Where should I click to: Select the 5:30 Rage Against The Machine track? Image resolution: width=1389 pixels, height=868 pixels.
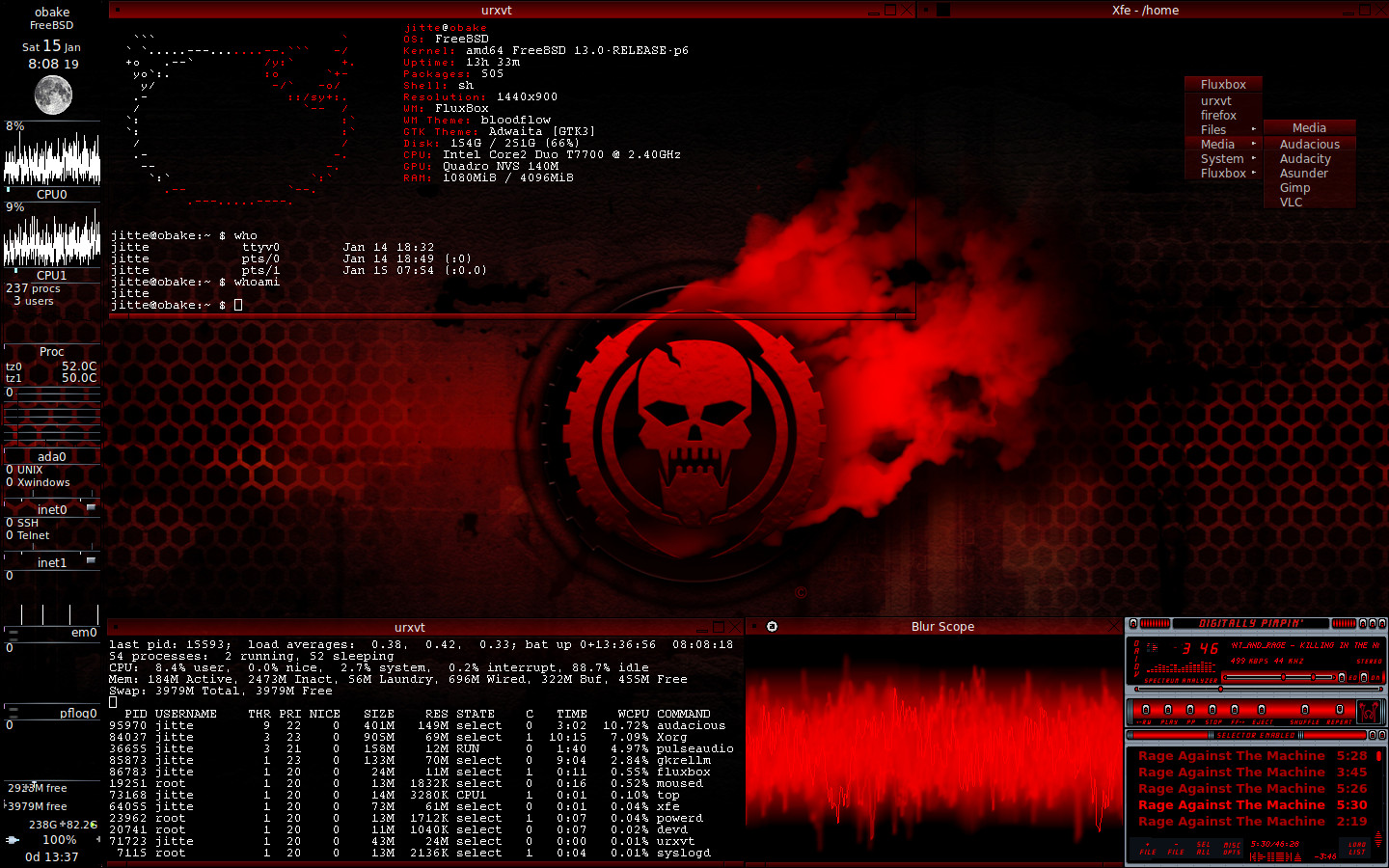[1252, 804]
